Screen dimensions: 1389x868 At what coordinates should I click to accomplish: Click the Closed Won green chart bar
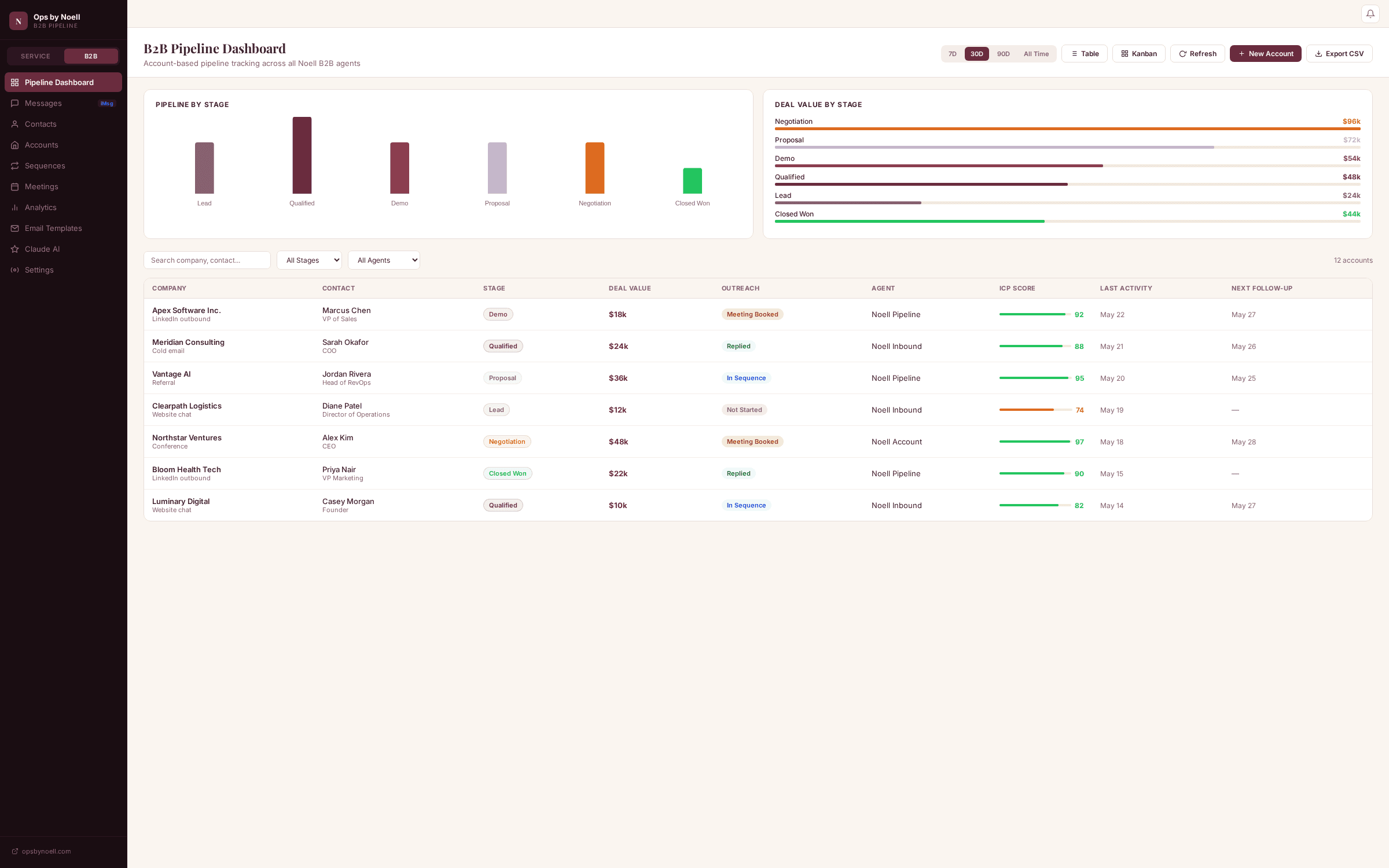point(692,181)
